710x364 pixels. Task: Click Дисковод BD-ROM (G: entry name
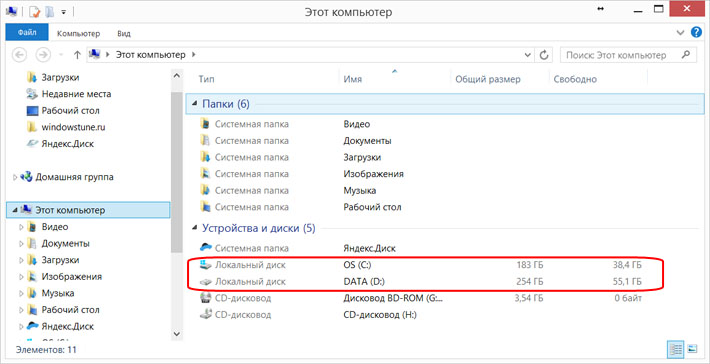coord(394,298)
